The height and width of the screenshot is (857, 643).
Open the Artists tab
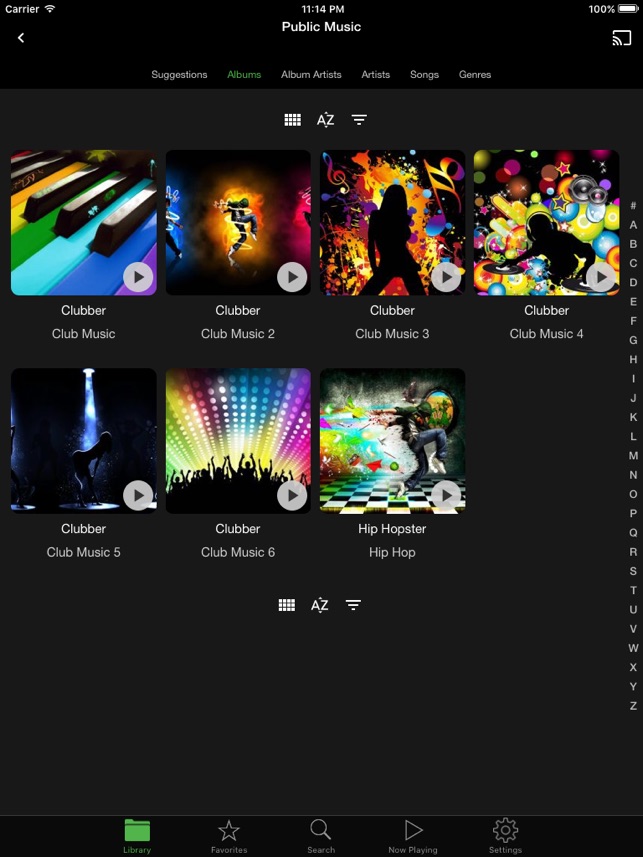point(376,75)
